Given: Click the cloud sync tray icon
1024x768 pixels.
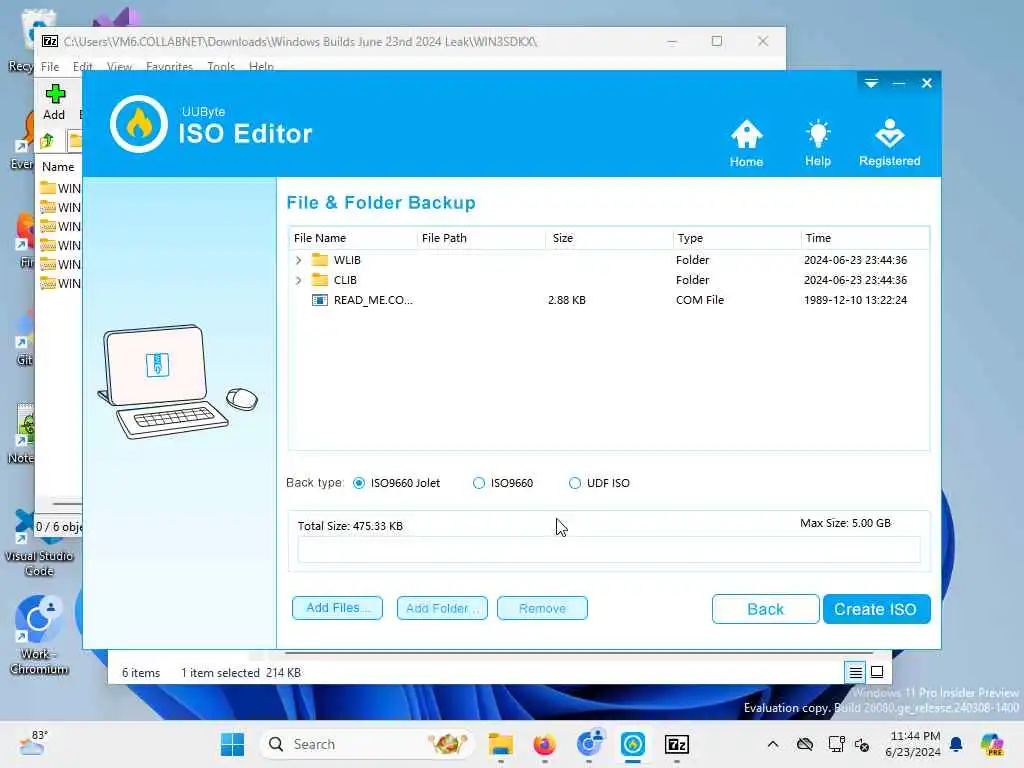Looking at the screenshot, I should 805,744.
